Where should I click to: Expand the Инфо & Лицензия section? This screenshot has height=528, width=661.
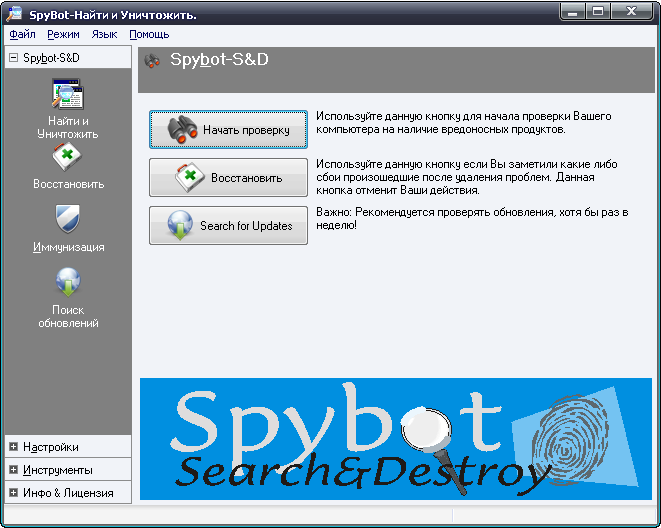tap(13, 493)
